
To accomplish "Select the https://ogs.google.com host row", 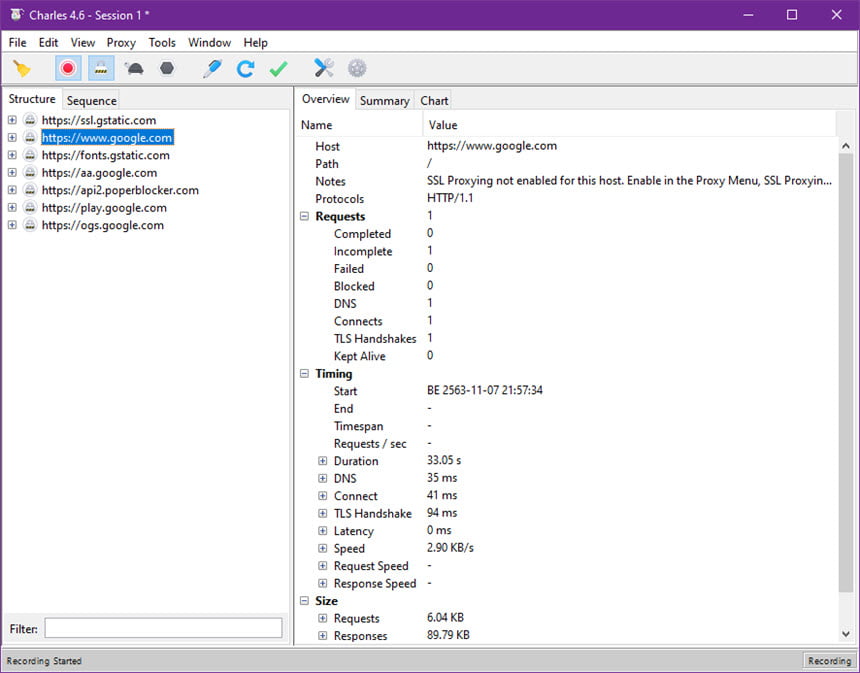I will (x=103, y=225).
